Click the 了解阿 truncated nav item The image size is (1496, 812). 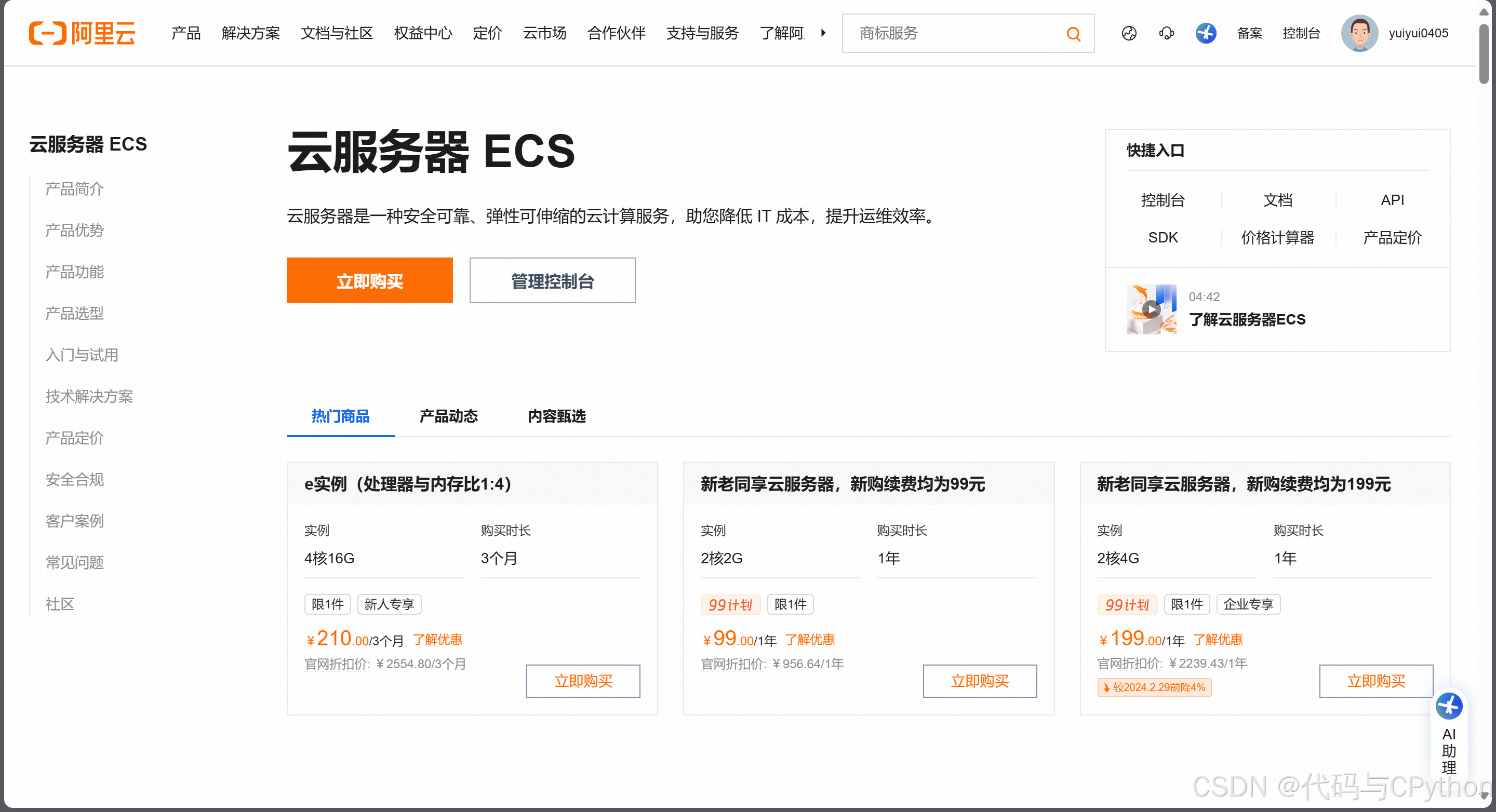tap(782, 33)
